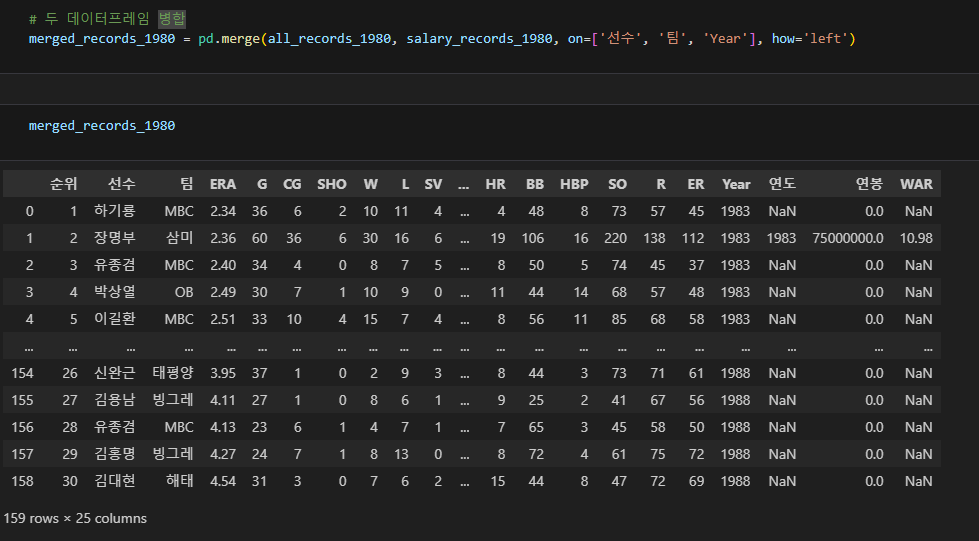979x541 pixels.
Task: Click player name '하기룡' in row 0
Action: pyautogui.click(x=114, y=211)
